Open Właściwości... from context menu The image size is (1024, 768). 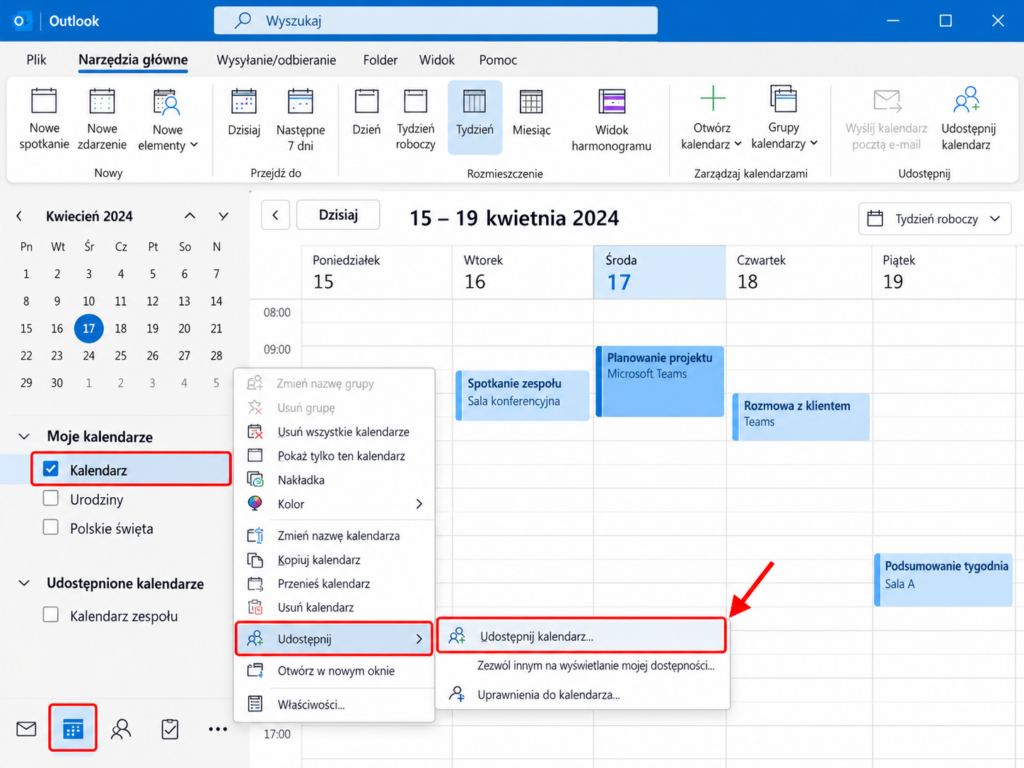pos(334,705)
